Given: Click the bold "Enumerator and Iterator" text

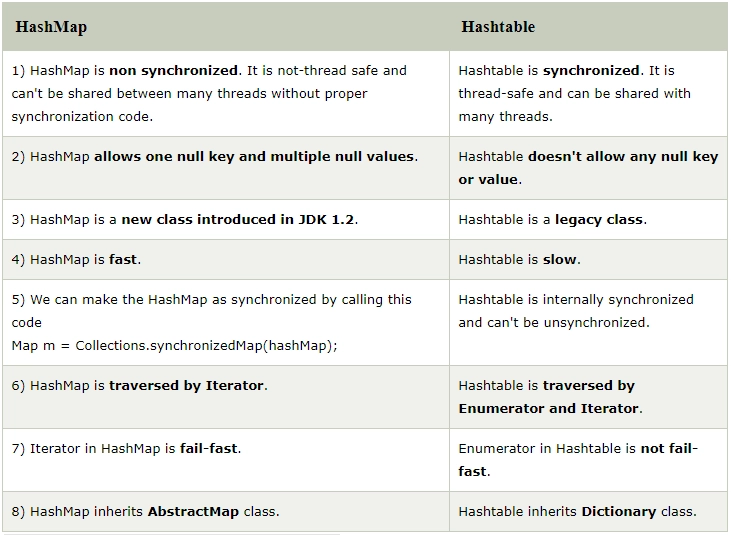Looking at the screenshot, I should [x=549, y=408].
